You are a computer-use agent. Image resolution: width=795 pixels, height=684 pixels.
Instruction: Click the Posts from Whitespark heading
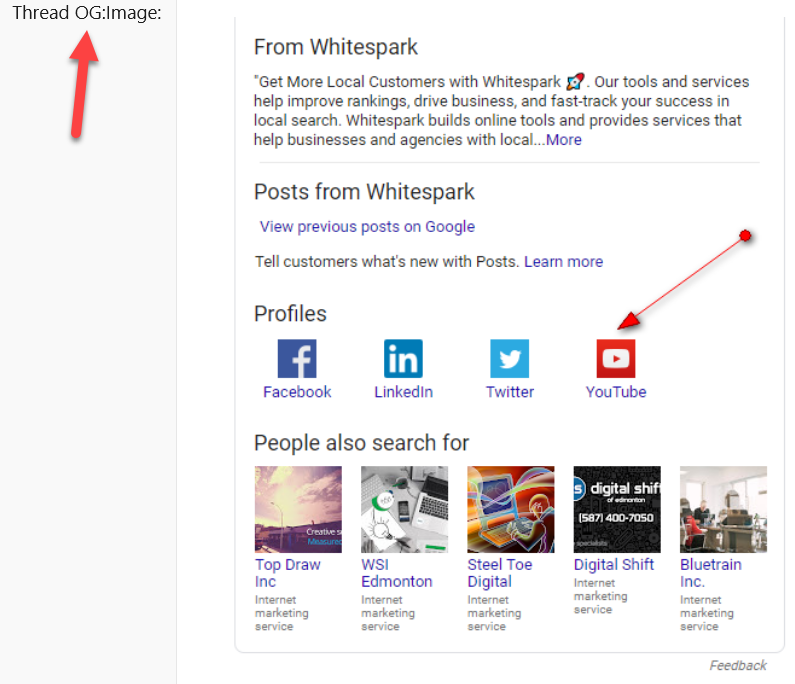(364, 192)
